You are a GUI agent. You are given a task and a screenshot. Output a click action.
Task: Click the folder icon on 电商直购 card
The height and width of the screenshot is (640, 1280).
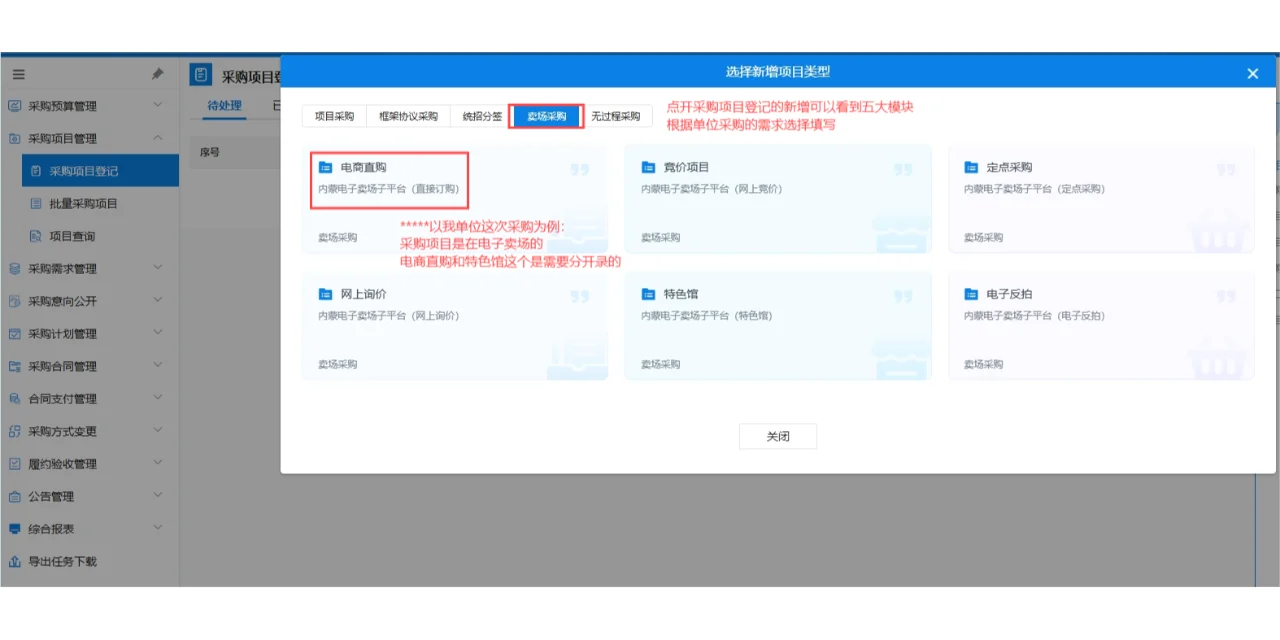pos(325,168)
